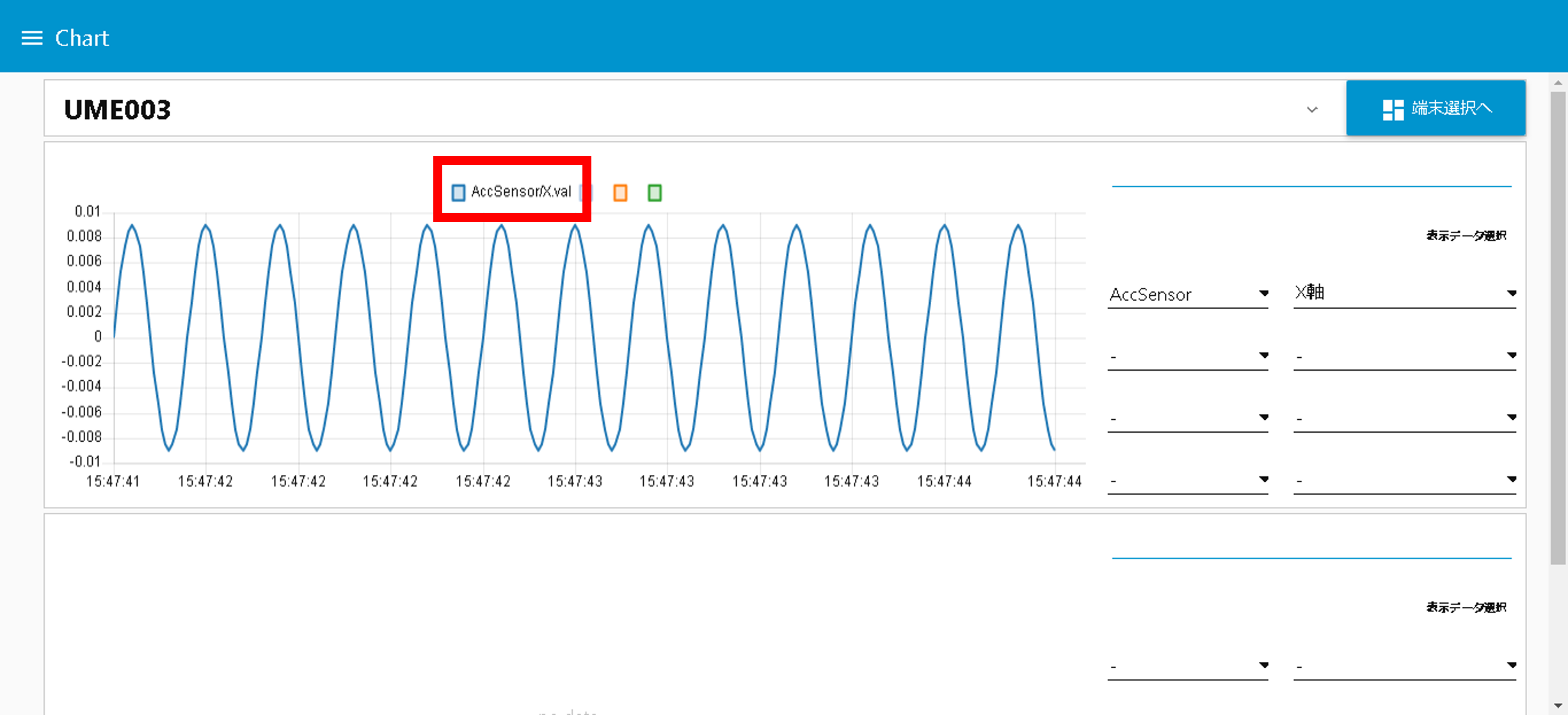This screenshot has width=1568, height=715.
Task: Open the hamburger navigation menu
Action: click(32, 38)
